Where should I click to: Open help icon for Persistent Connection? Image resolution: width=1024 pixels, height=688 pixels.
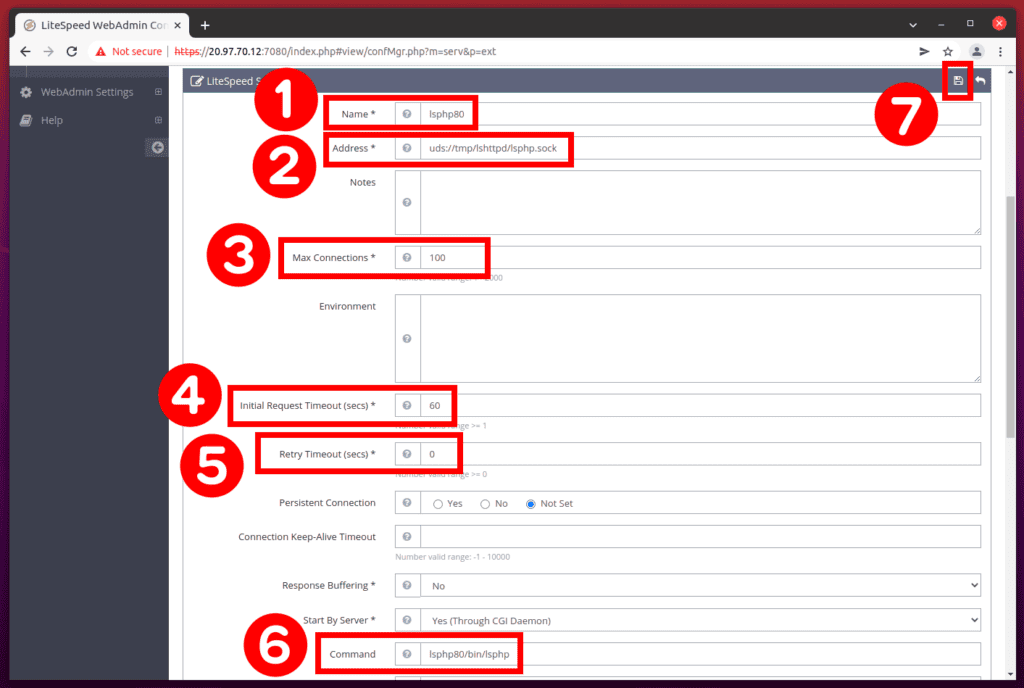[407, 503]
